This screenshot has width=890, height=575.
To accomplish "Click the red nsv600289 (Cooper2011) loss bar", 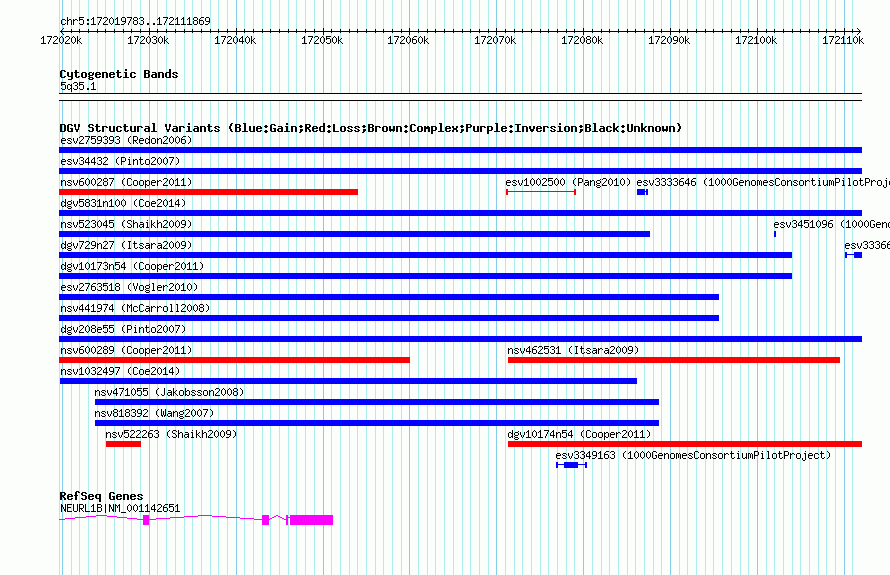I will (x=234, y=360).
